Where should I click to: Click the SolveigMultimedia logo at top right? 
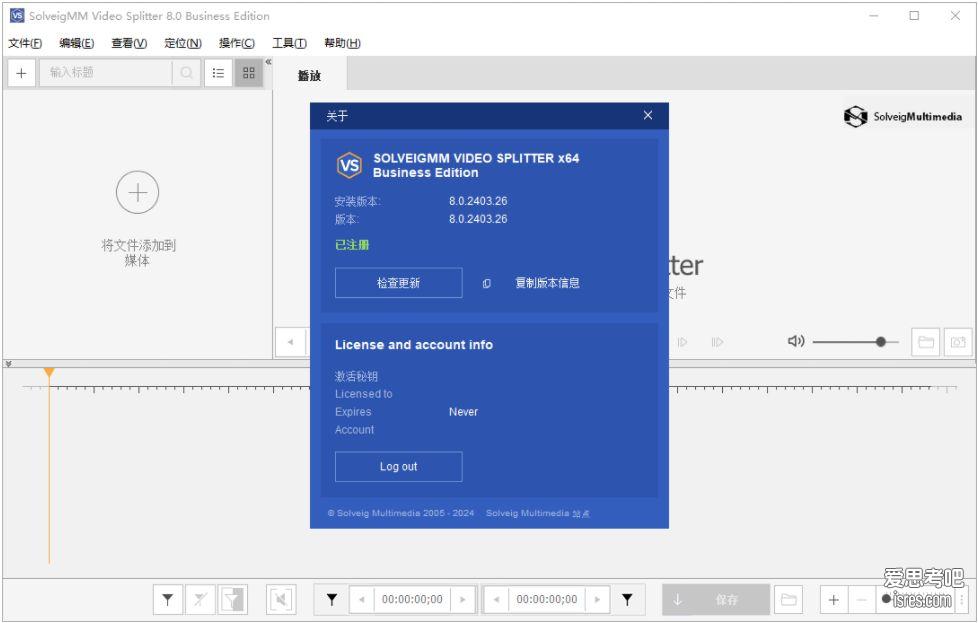[903, 117]
